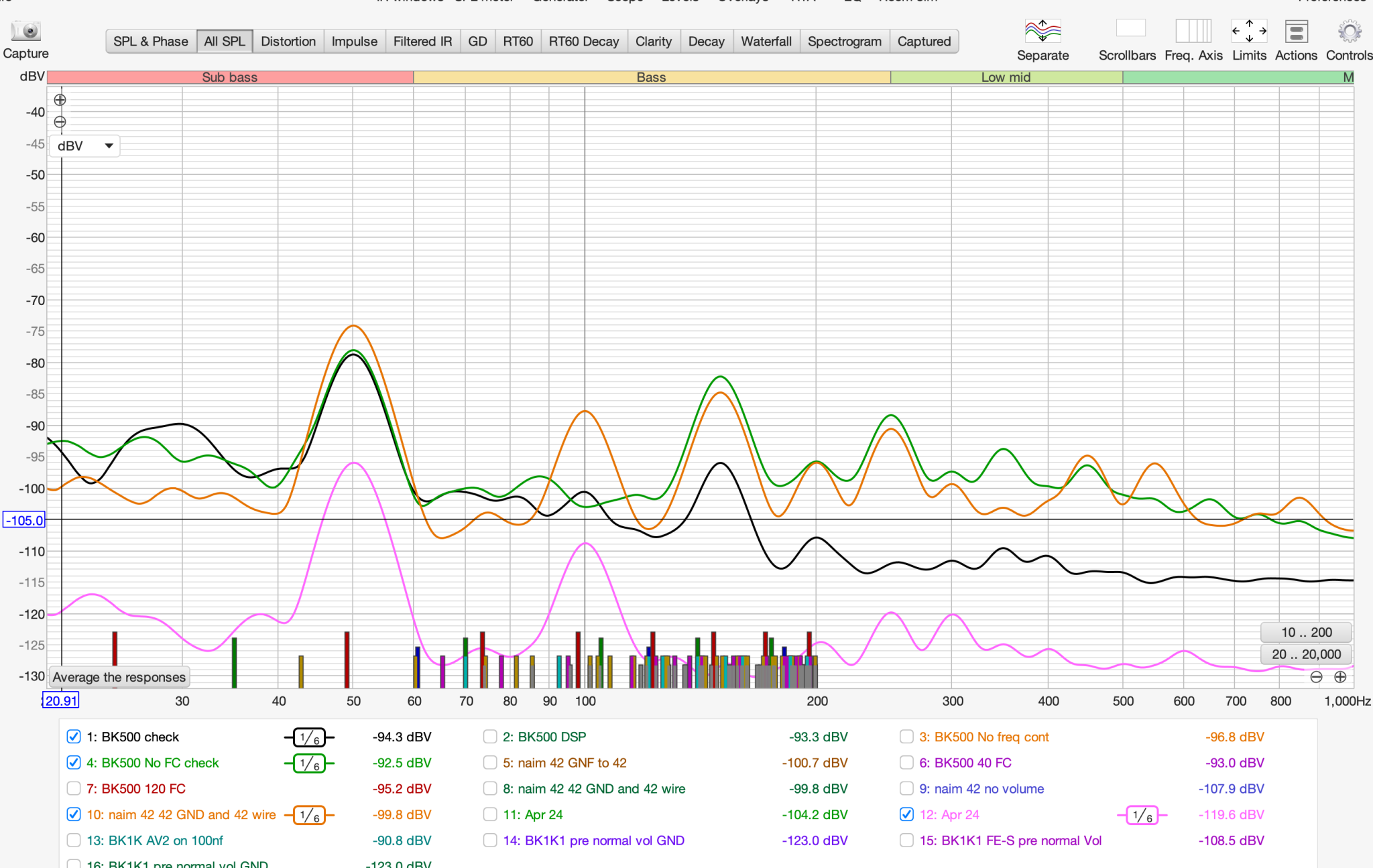Open the GD tab

coord(477,42)
